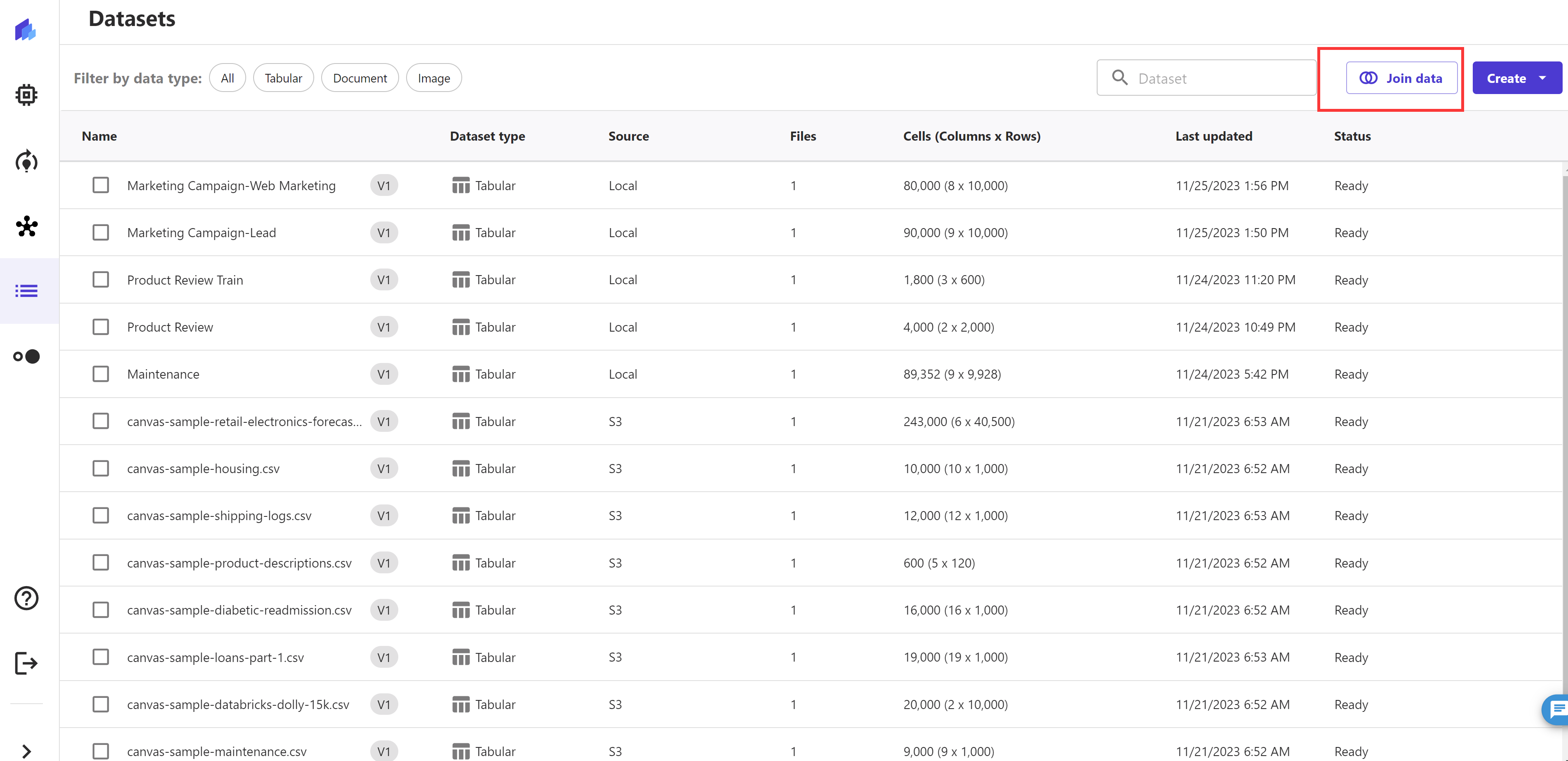Open canvas-sample-databricks-dolly-15k.csv dataset name
The width and height of the screenshot is (1568, 761).
click(238, 704)
